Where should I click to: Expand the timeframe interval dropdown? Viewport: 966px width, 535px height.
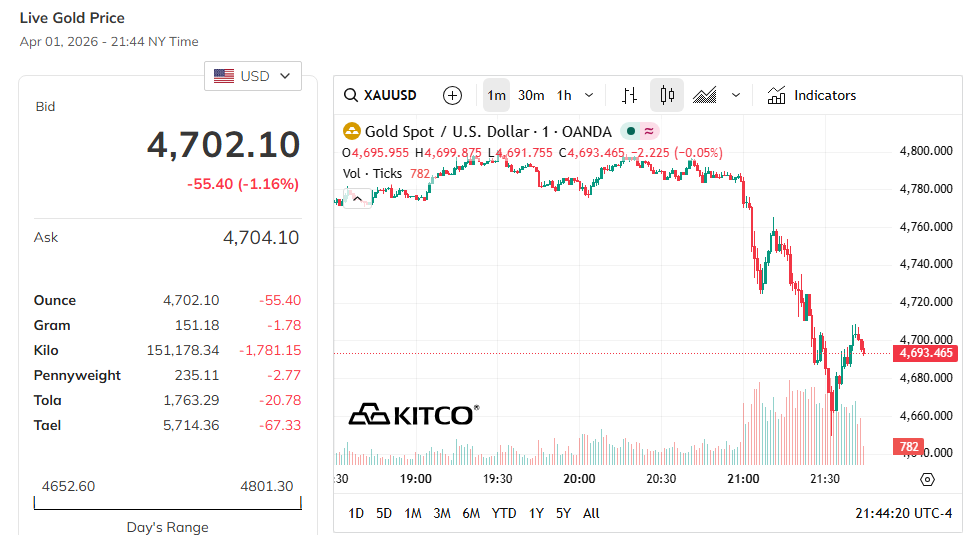(x=589, y=96)
